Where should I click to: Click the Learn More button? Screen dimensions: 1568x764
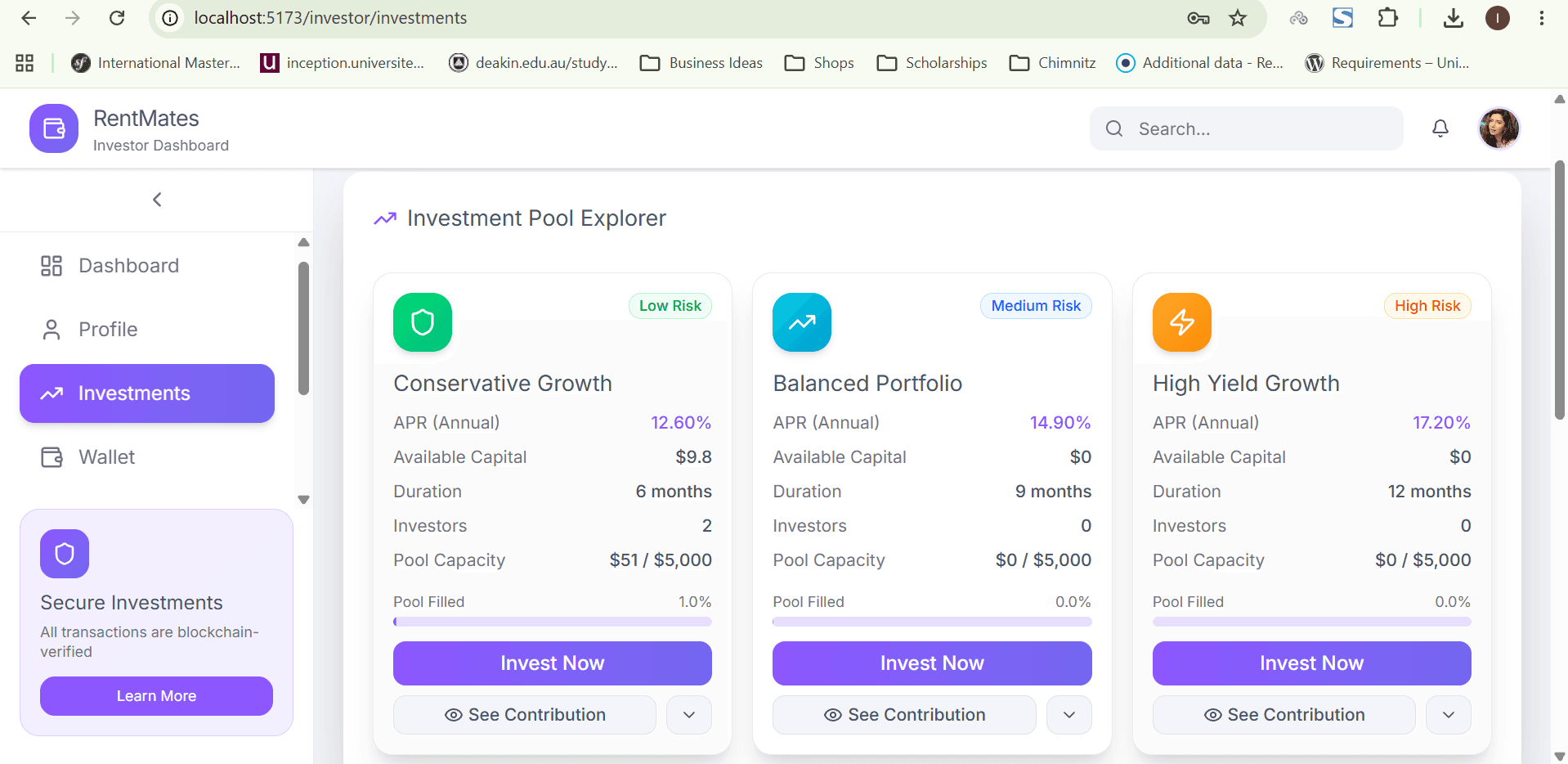coord(156,696)
